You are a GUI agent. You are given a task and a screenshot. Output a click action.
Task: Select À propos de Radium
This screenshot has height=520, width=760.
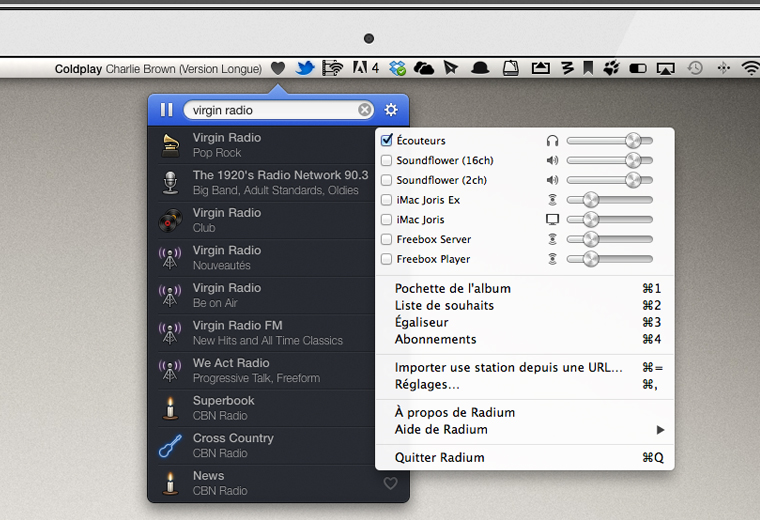point(525,412)
